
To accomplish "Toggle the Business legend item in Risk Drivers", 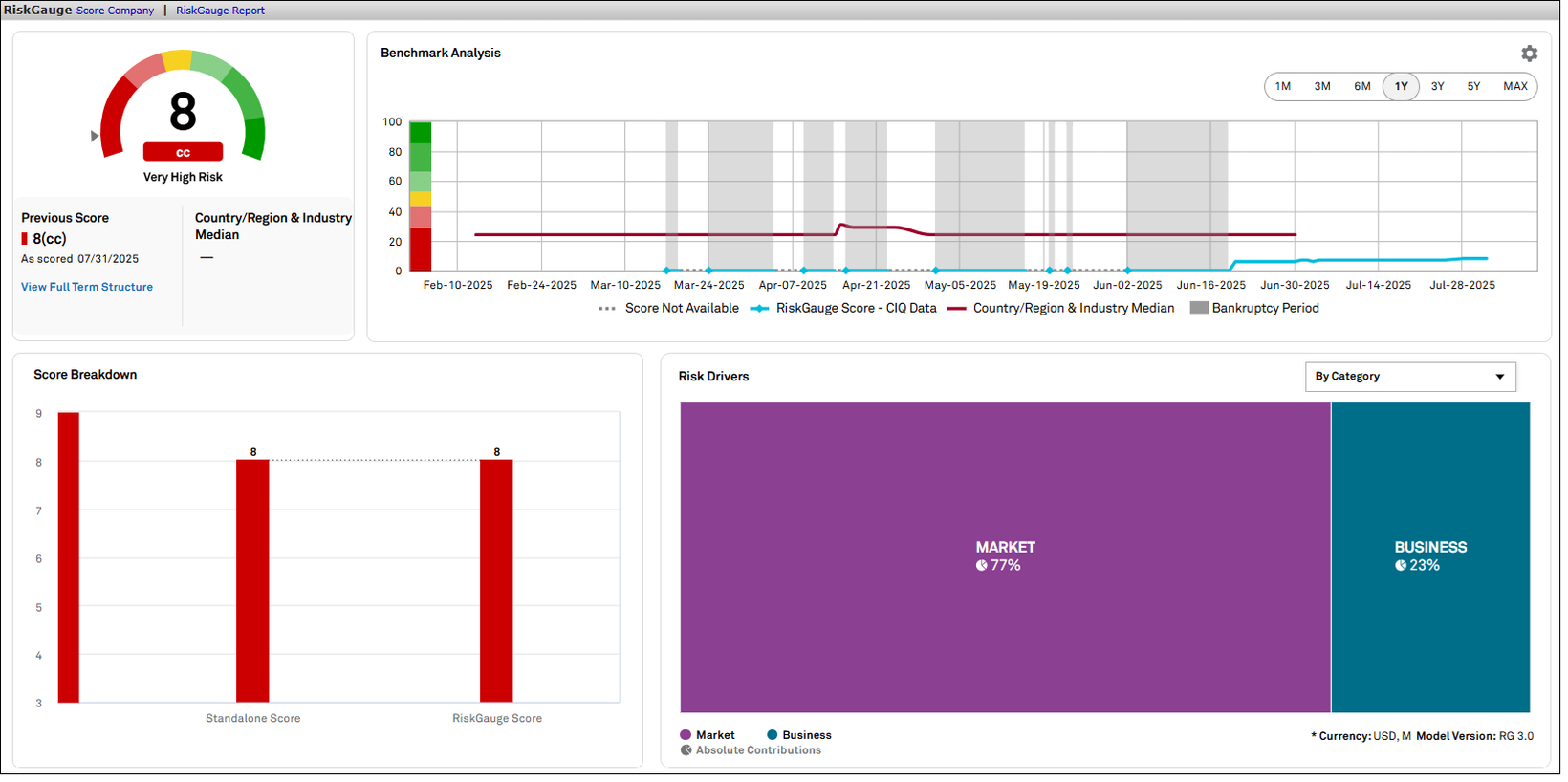I will click(799, 735).
